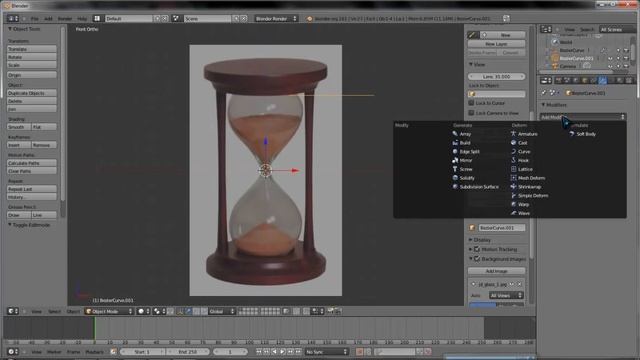Toggle visibility eye for BezierCurve.001

pos(610,58)
